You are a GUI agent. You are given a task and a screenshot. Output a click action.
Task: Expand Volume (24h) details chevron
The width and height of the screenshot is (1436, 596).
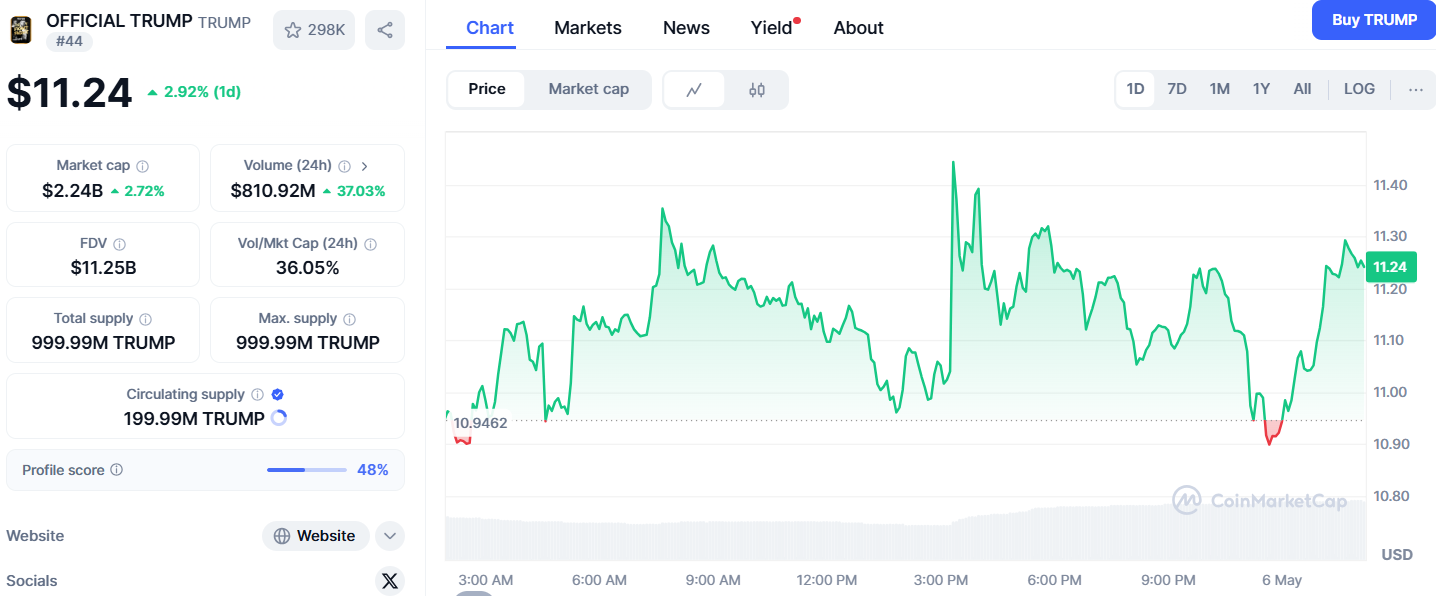pyautogui.click(x=364, y=166)
